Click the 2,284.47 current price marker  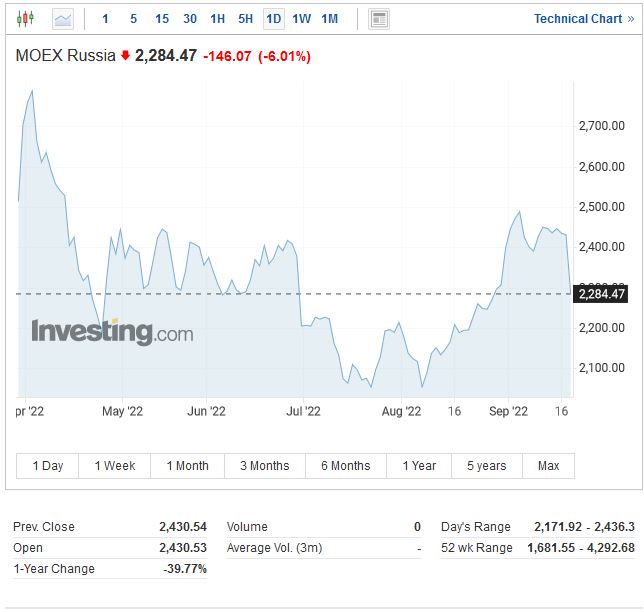[601, 294]
